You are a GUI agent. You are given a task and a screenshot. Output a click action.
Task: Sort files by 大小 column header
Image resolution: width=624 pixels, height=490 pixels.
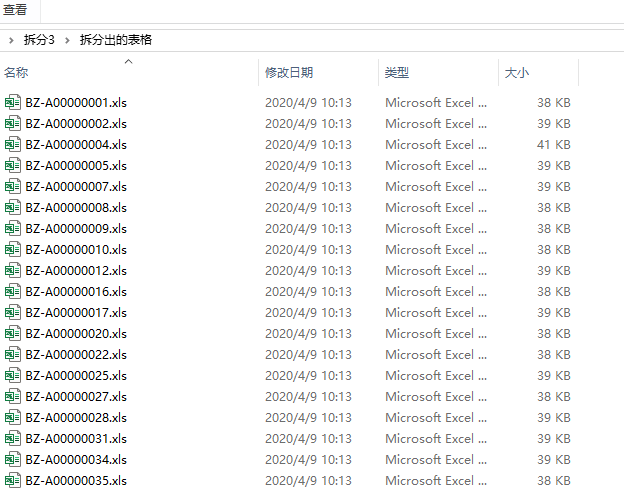pos(516,73)
